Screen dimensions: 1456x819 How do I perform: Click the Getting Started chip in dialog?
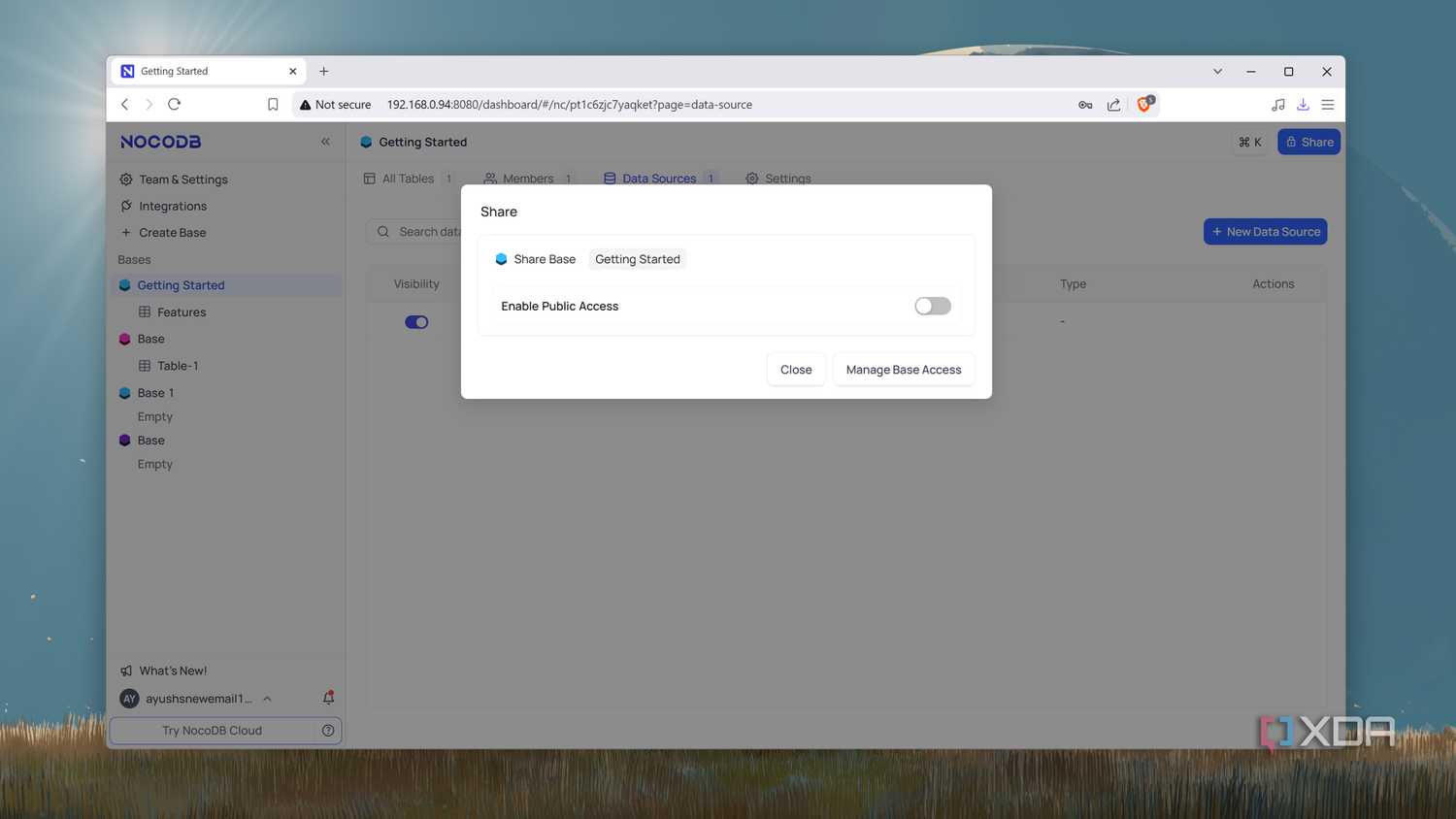coord(638,259)
